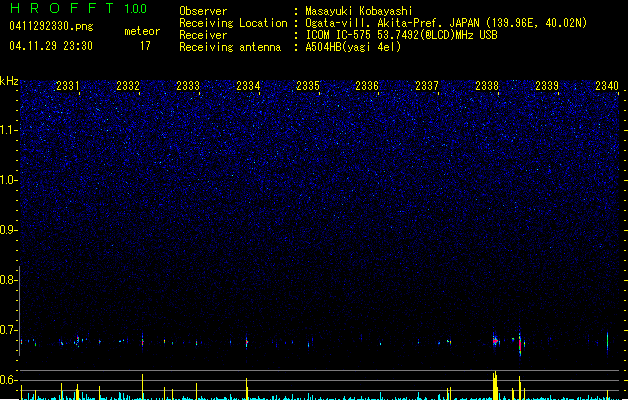Click the 0.8 kHz frequency axis label
The height and width of the screenshot is (400, 629).
coord(9,280)
